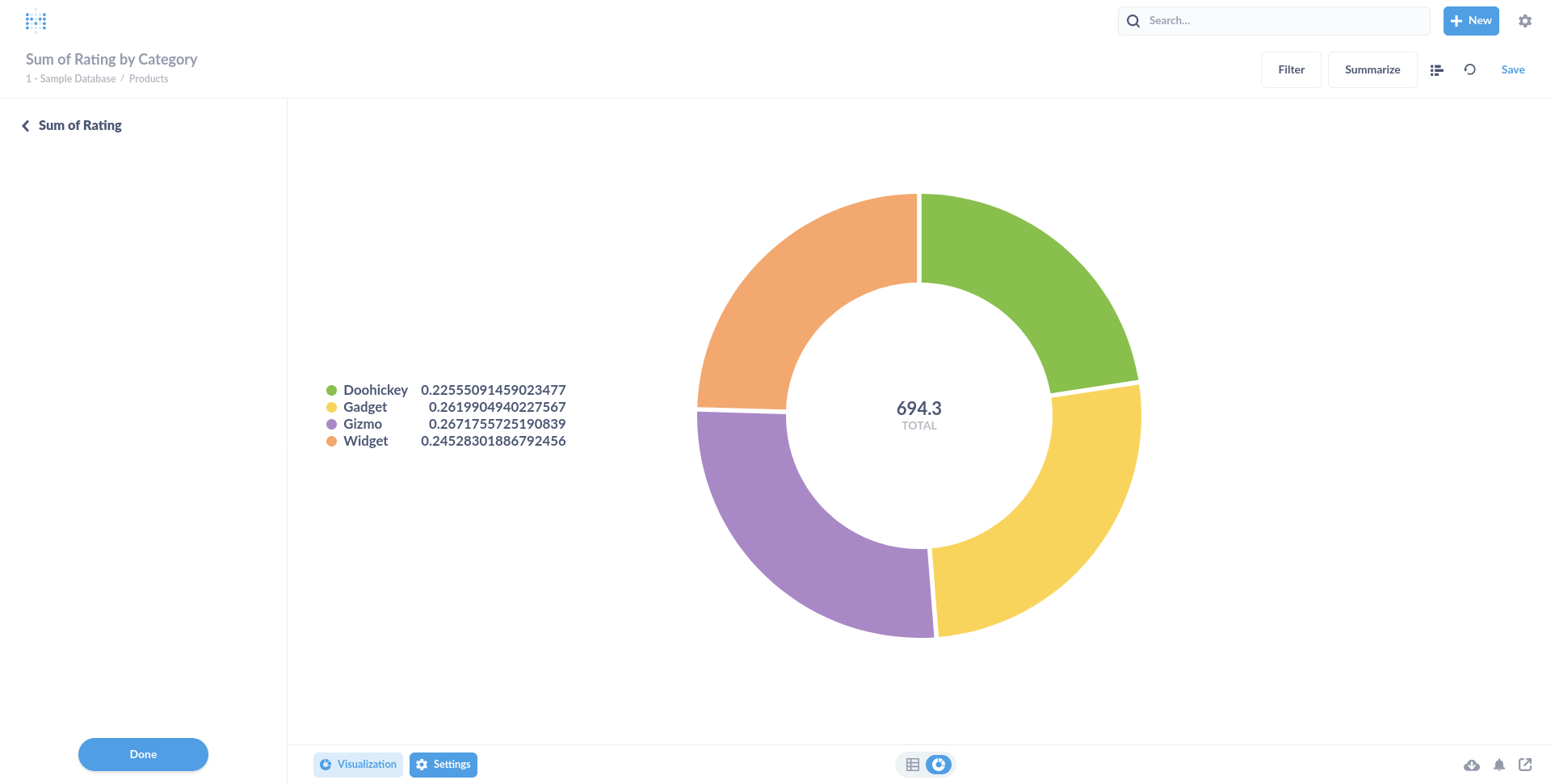
Task: Open the editor steps via the notebook icon
Action: click(1437, 69)
